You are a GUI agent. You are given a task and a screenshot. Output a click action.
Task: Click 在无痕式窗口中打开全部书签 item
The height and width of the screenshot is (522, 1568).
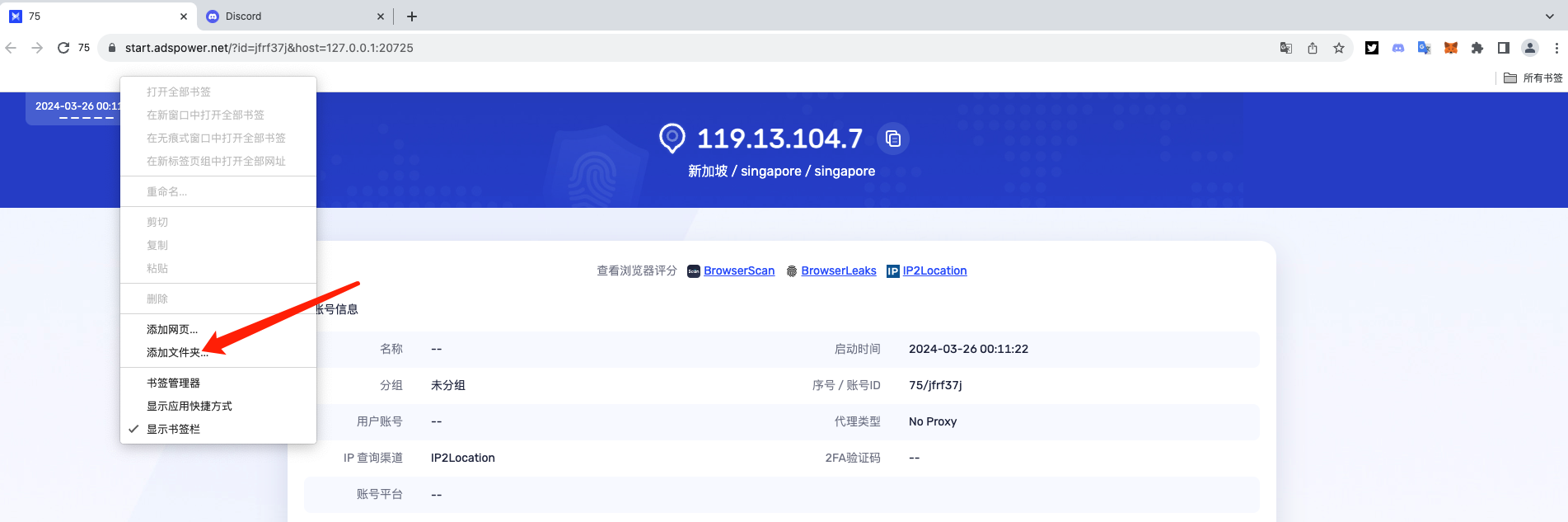point(218,138)
